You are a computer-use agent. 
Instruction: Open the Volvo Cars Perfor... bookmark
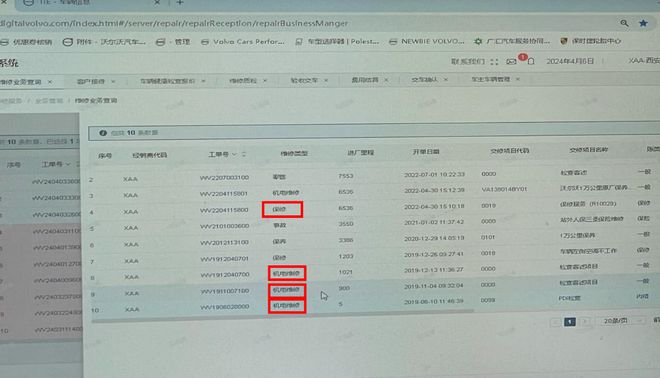tap(243, 42)
